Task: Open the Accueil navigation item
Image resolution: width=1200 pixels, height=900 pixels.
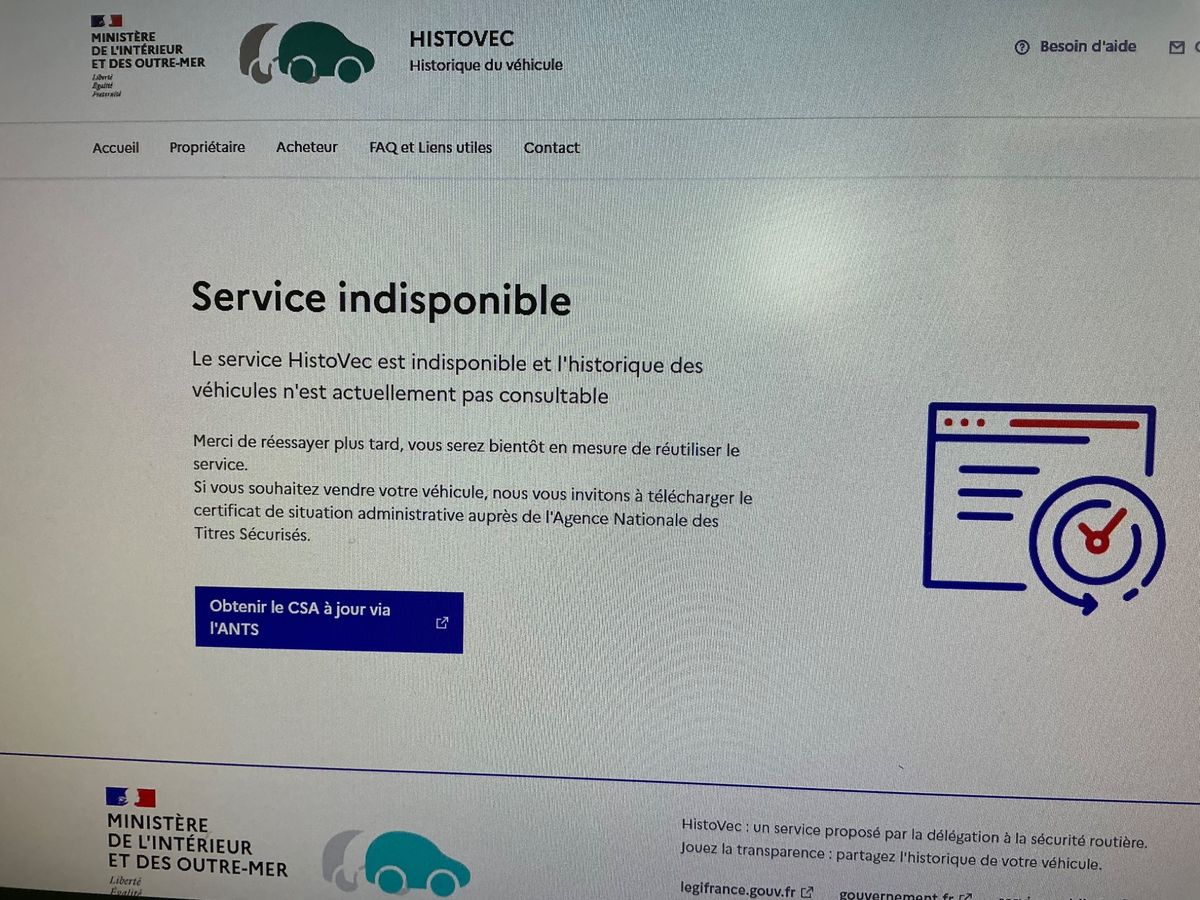Action: [x=116, y=148]
